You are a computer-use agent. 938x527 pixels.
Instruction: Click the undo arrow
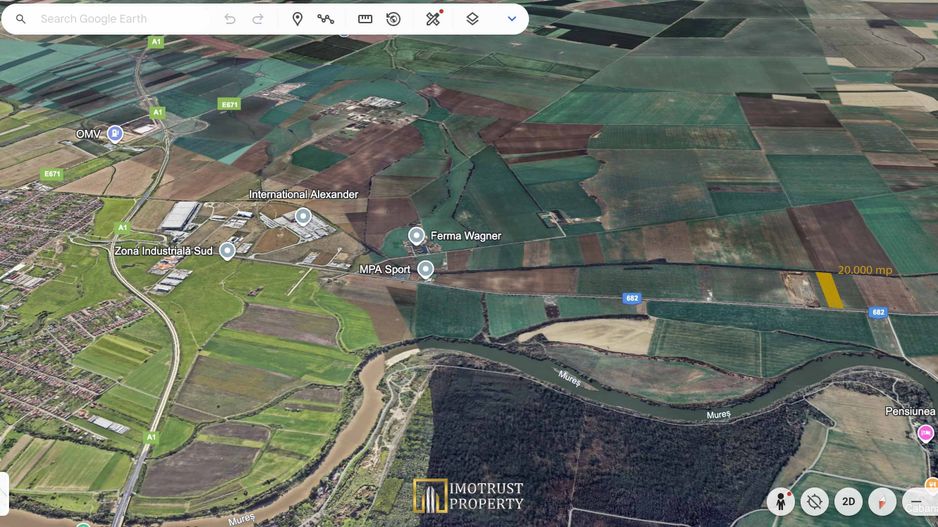click(x=230, y=19)
